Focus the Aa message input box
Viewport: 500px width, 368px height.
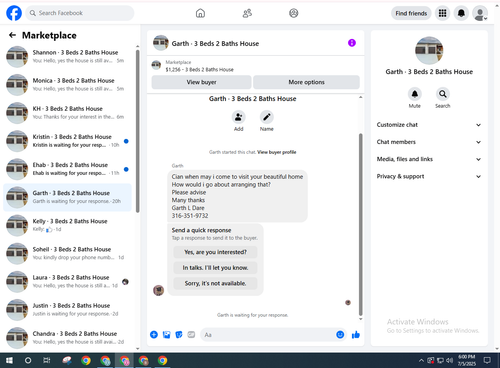tap(273, 335)
